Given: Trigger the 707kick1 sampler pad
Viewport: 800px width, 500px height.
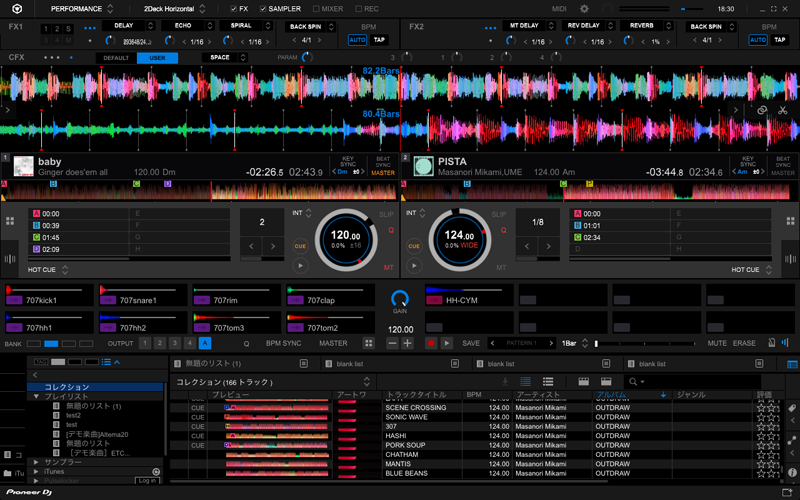Looking at the screenshot, I should tap(50, 295).
